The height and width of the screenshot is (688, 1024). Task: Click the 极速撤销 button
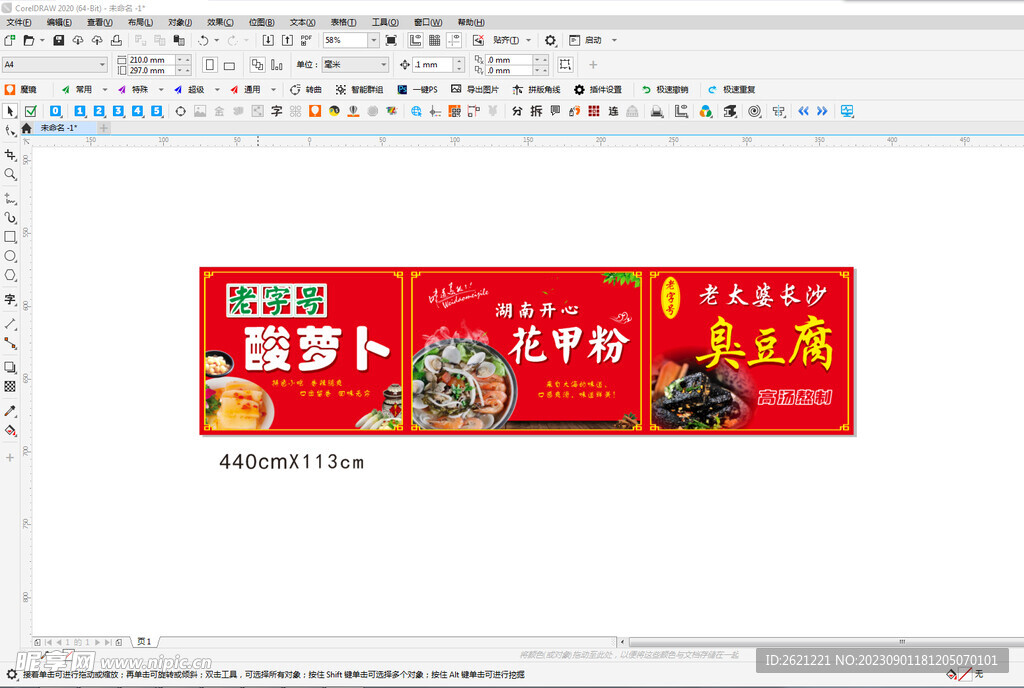pos(665,89)
